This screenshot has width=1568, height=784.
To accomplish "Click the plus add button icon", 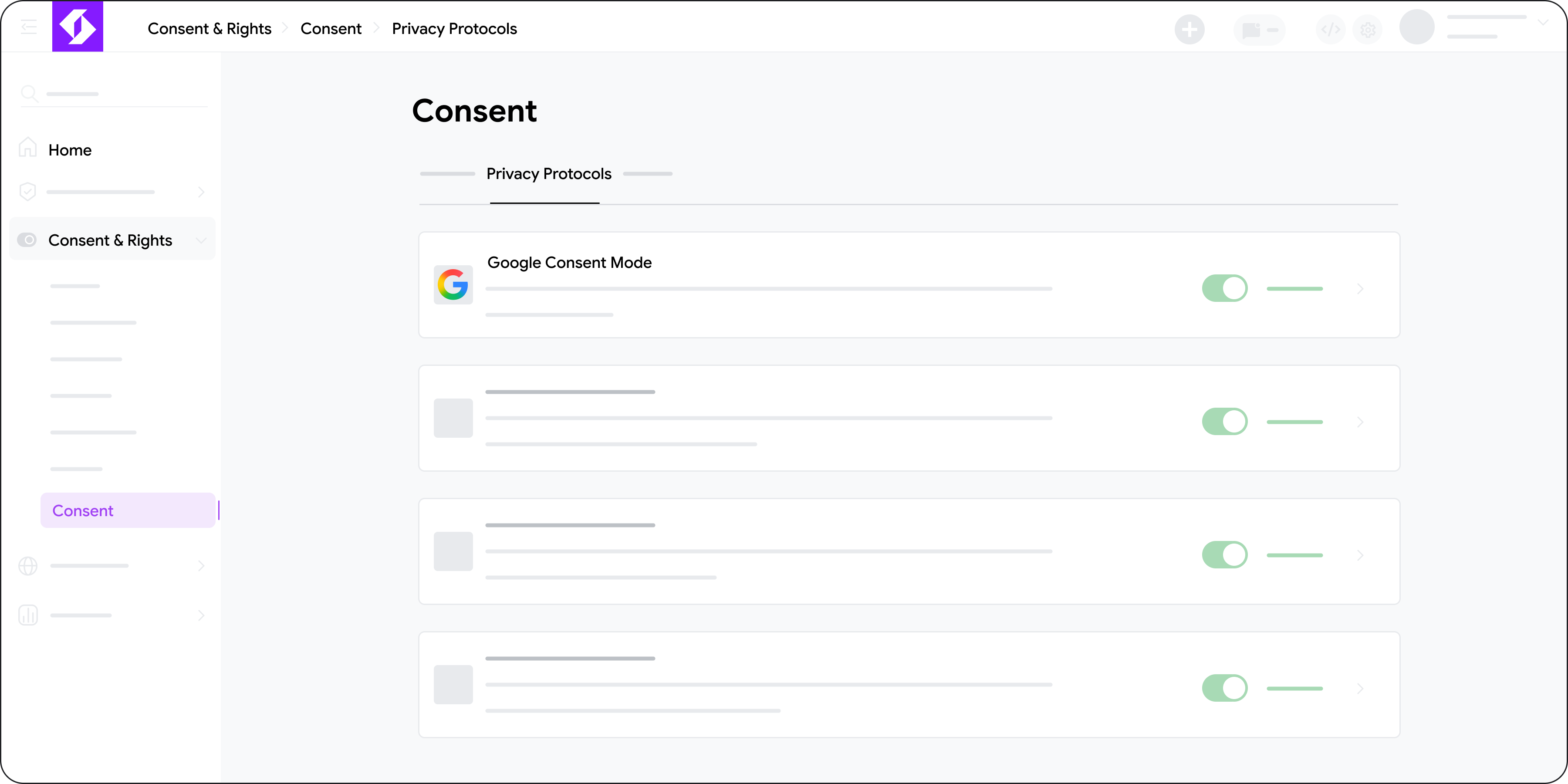I will click(1190, 29).
